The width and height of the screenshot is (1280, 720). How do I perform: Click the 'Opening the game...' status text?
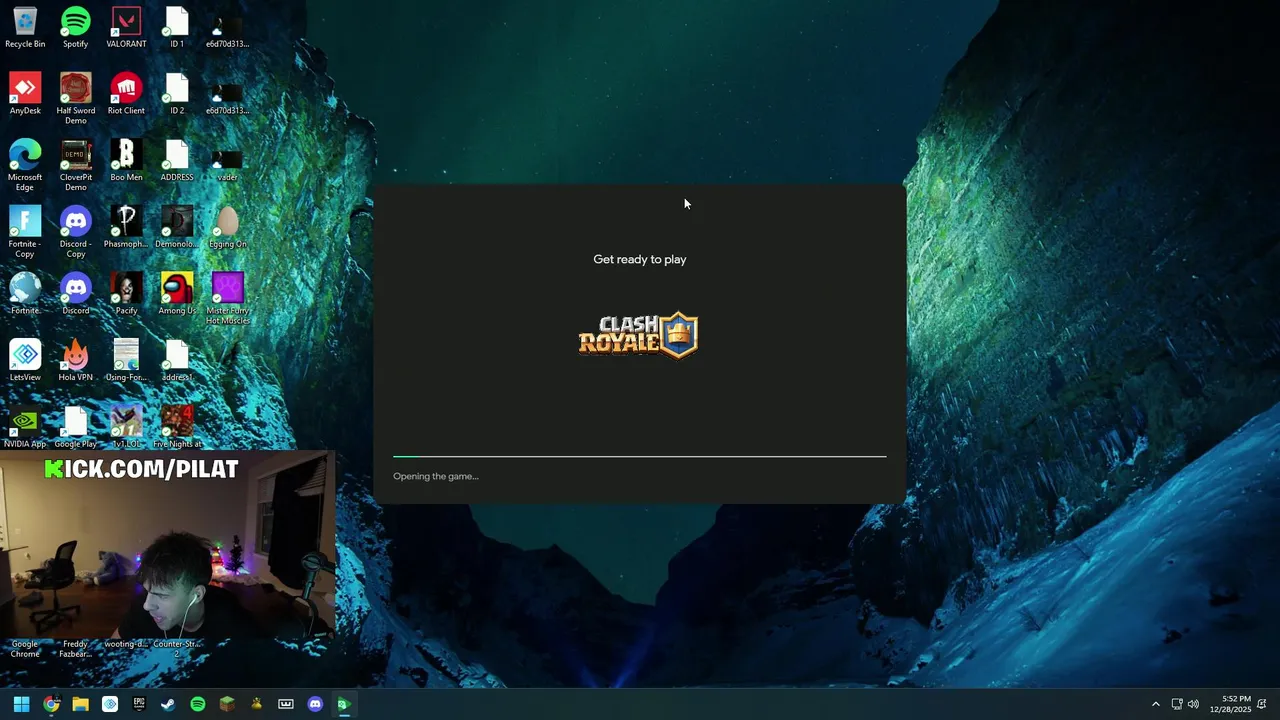click(x=436, y=476)
